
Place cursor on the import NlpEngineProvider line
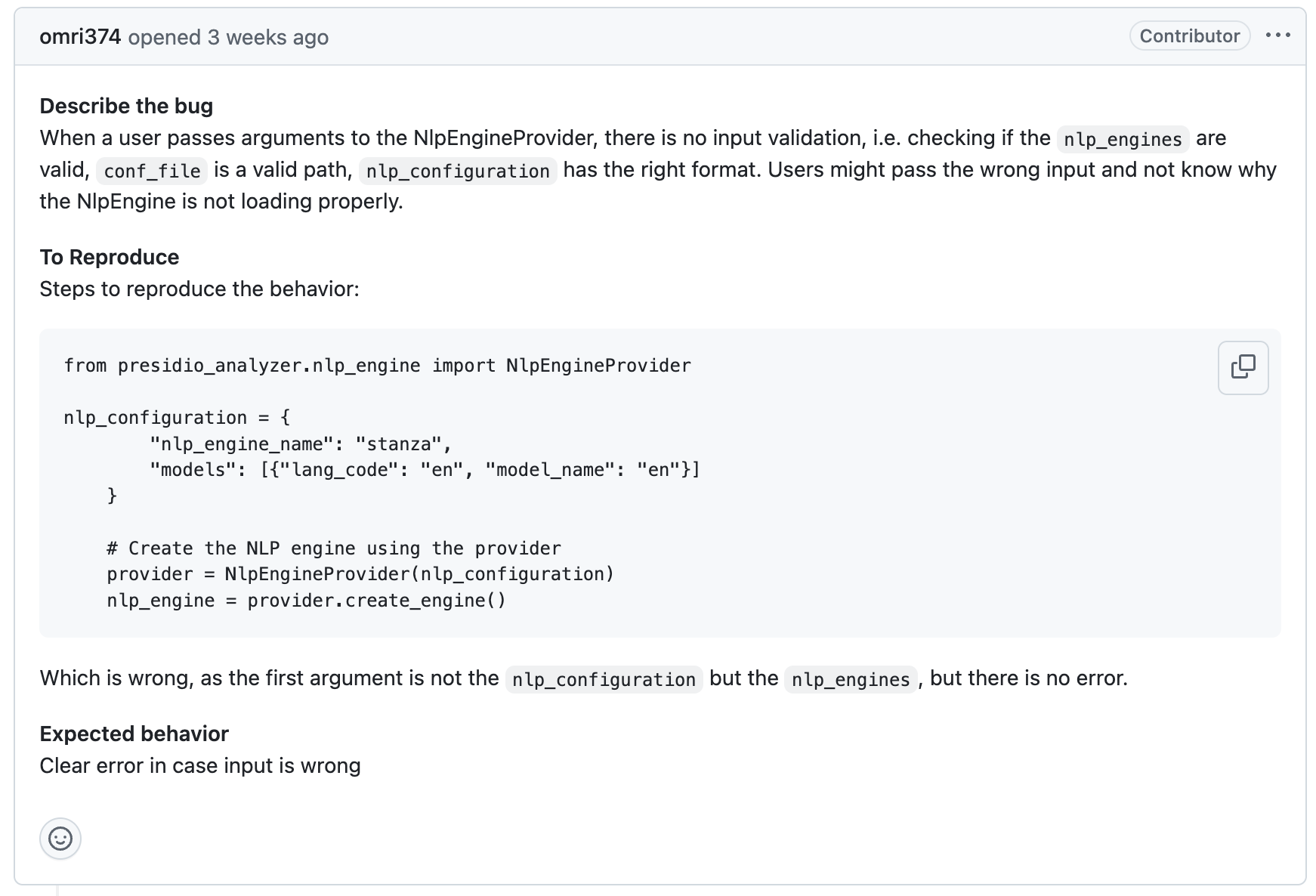click(377, 366)
